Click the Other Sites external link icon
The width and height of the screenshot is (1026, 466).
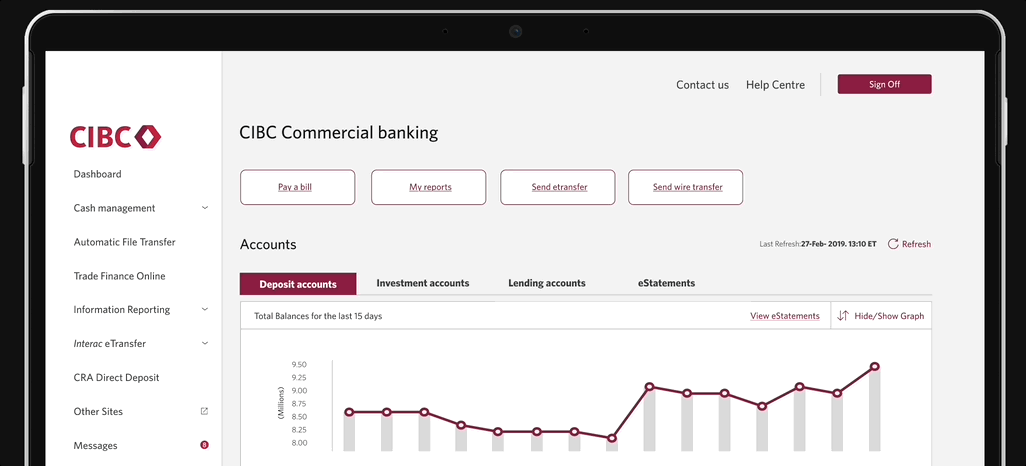(204, 412)
